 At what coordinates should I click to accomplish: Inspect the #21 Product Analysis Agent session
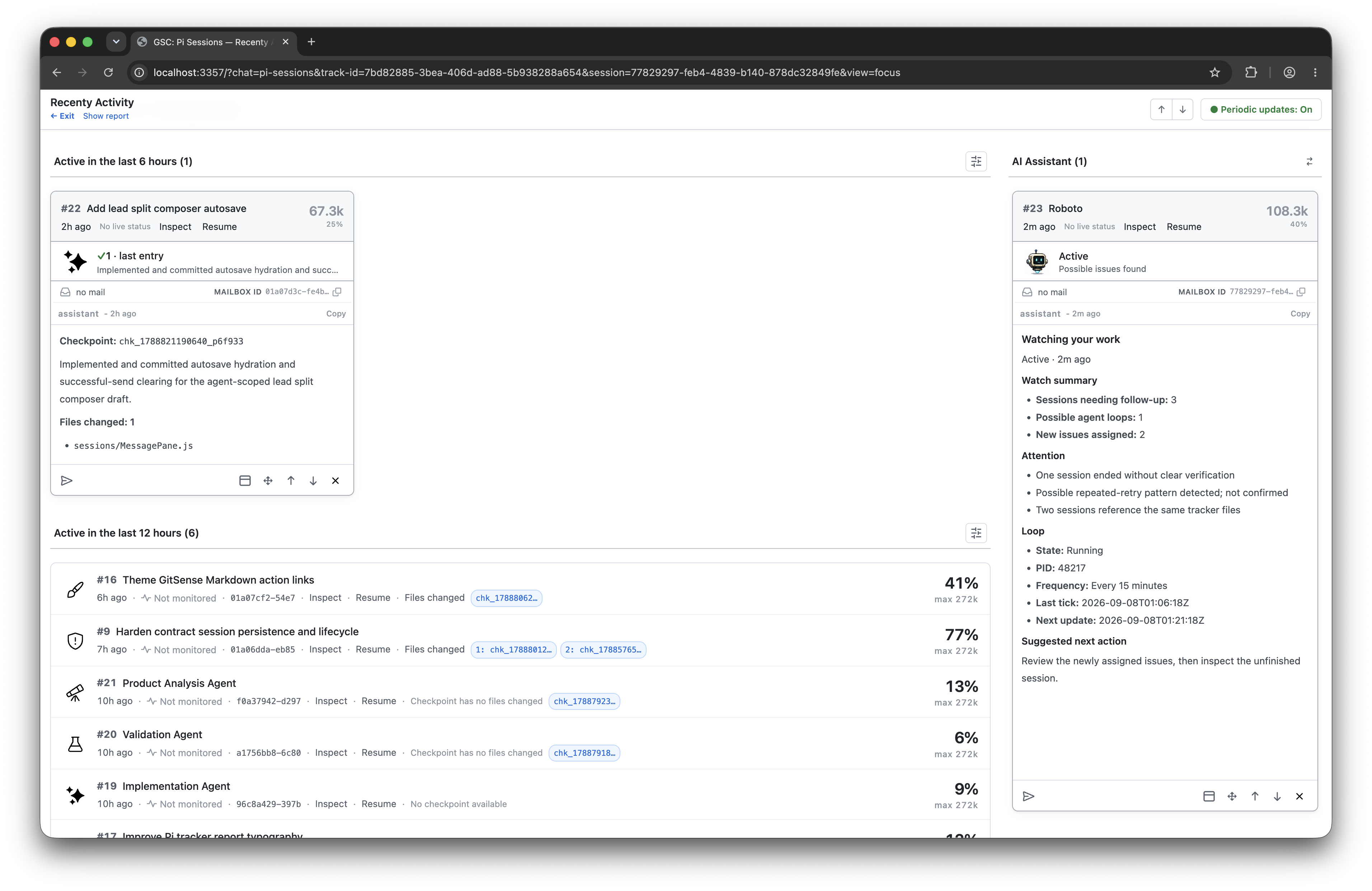click(331, 701)
